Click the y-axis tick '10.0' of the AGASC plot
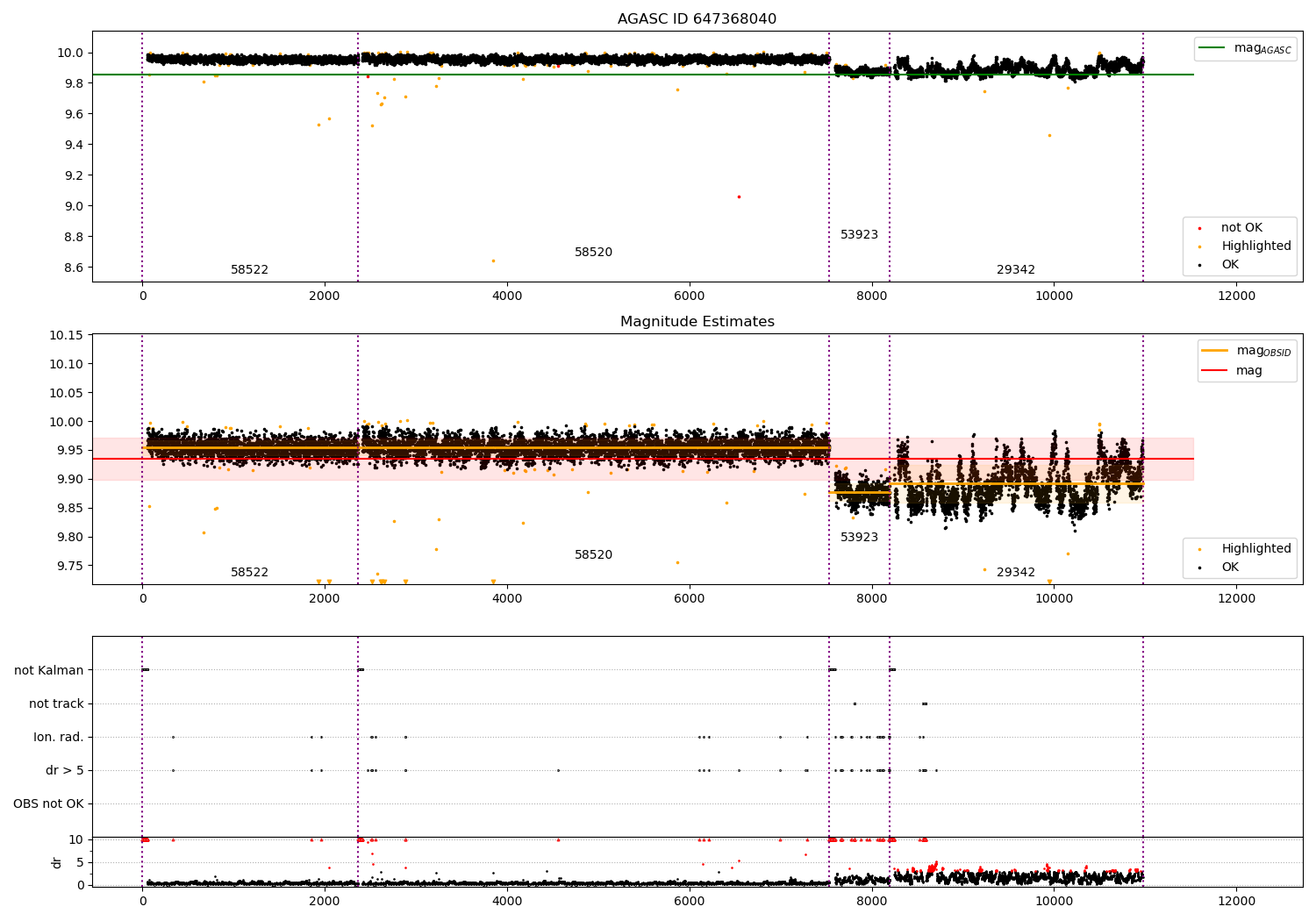 pos(70,54)
